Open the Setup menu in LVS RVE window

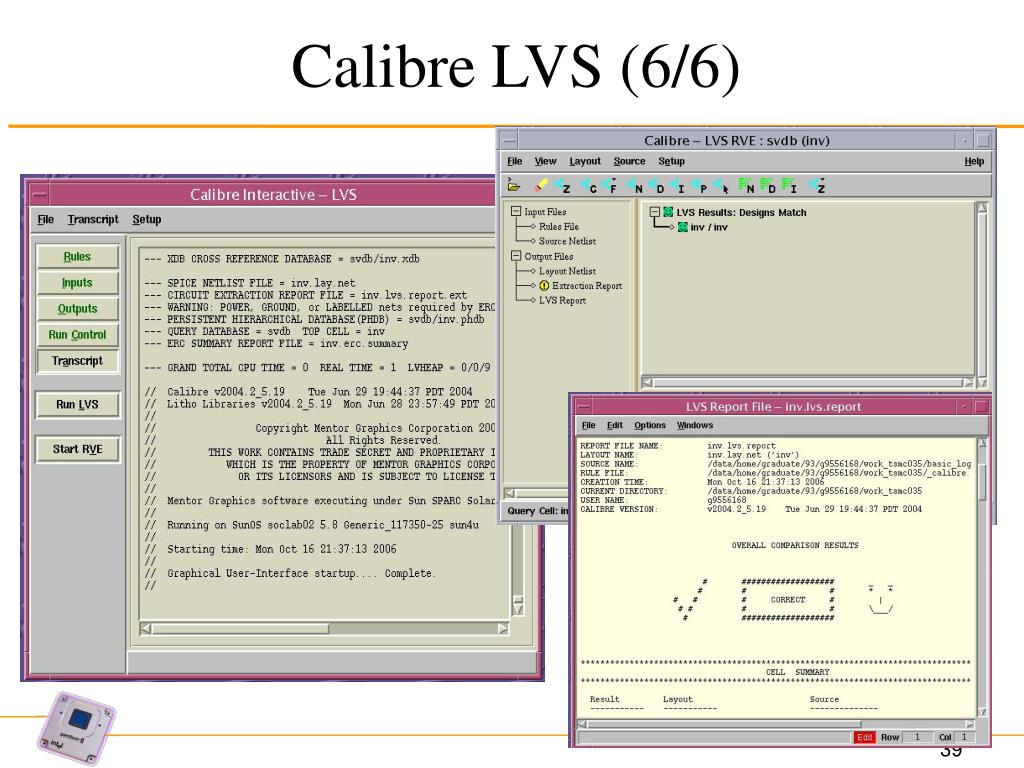(671, 161)
